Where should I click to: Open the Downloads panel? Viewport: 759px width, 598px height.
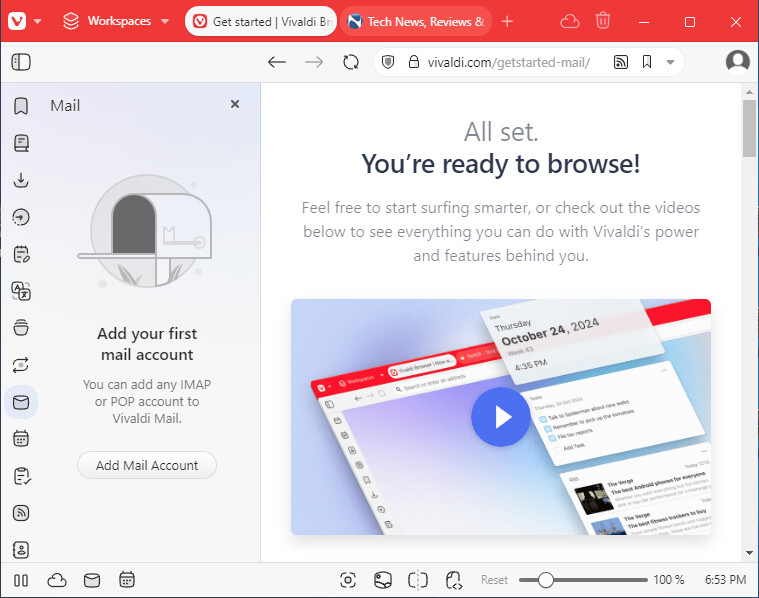point(21,180)
